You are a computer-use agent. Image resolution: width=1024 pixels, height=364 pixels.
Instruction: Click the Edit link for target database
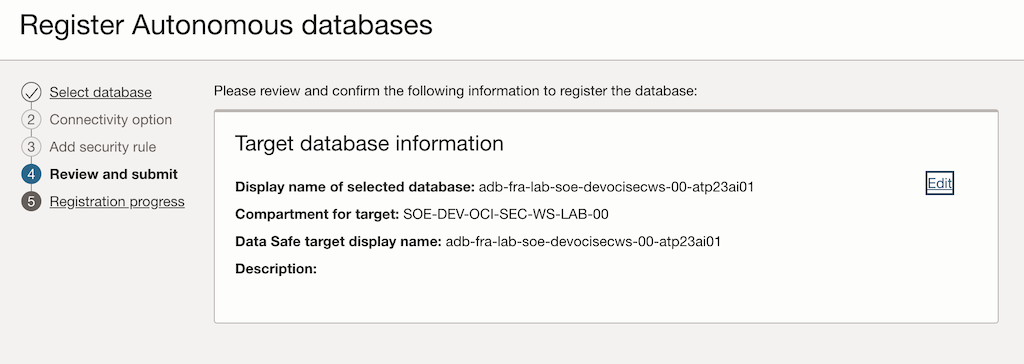tap(940, 184)
